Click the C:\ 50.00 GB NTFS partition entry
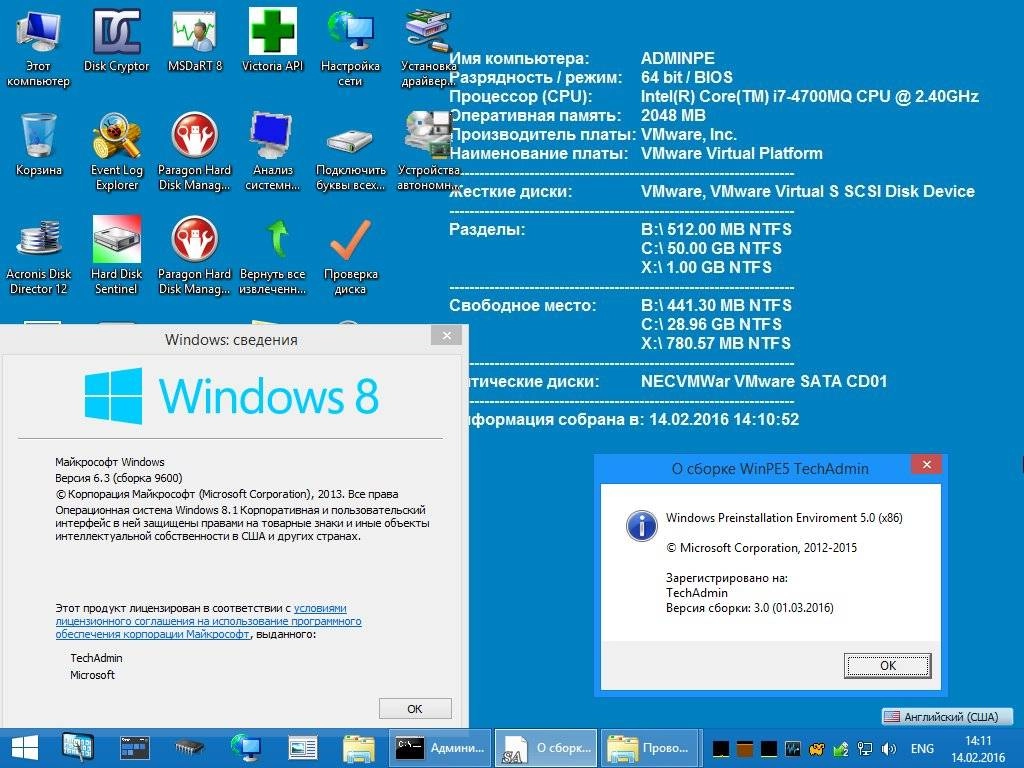Image resolution: width=1024 pixels, height=768 pixels. (x=711, y=248)
